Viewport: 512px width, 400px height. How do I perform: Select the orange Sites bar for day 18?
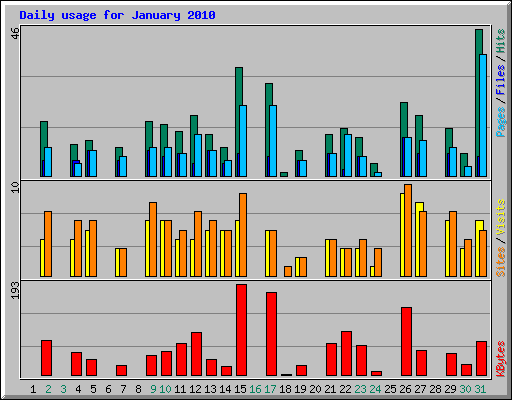(x=288, y=271)
